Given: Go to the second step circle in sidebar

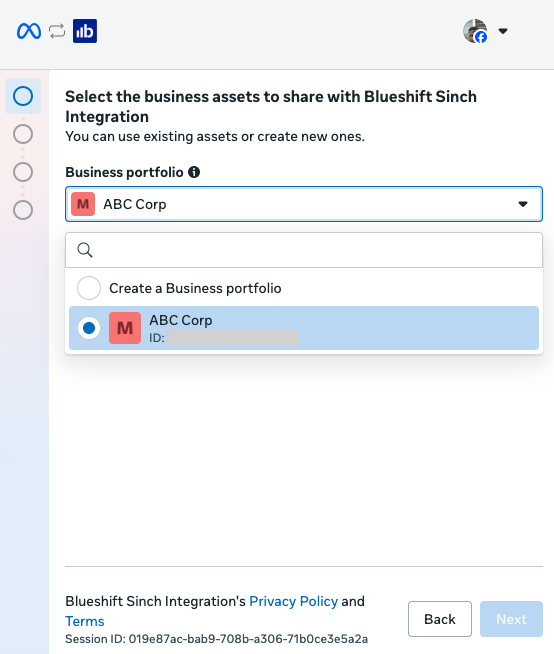Looking at the screenshot, I should point(23,134).
